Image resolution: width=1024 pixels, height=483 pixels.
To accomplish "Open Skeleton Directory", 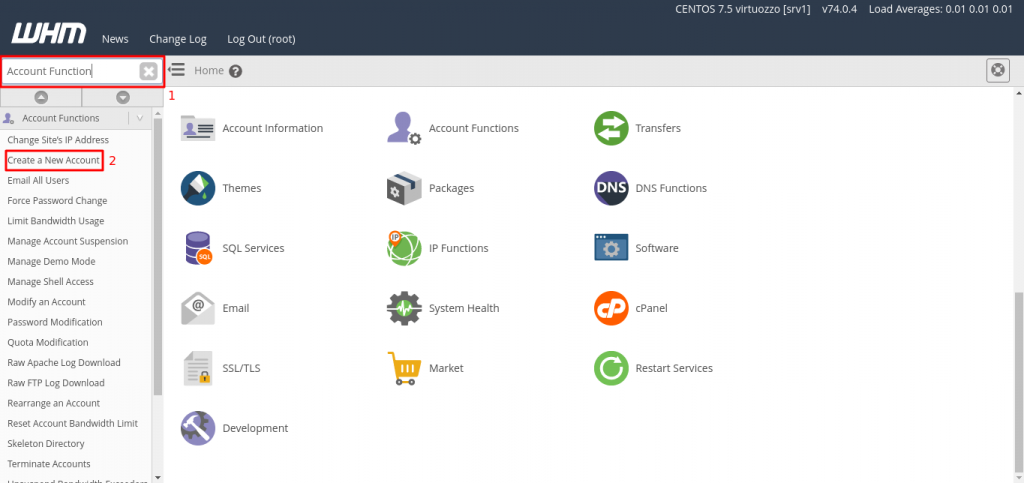I will (x=46, y=443).
